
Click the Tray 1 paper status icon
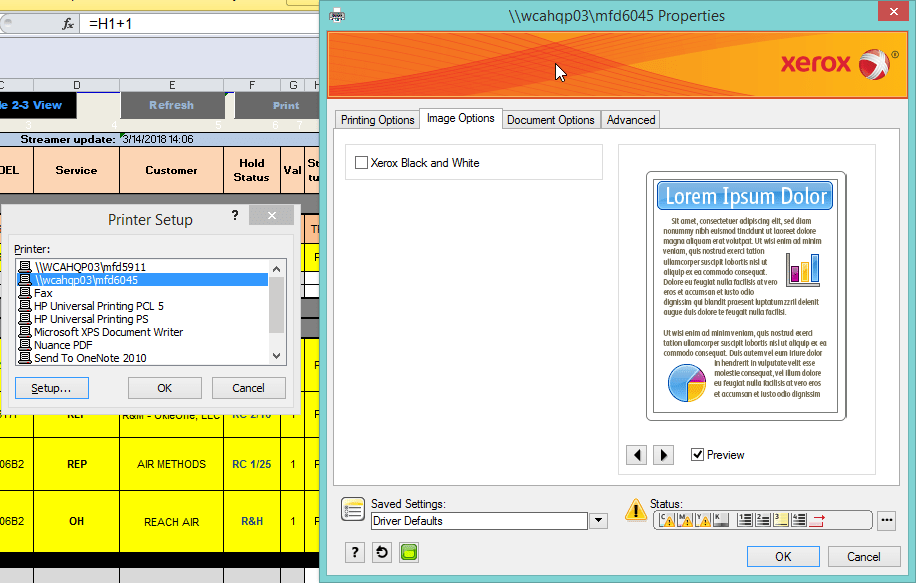pyautogui.click(x=745, y=519)
